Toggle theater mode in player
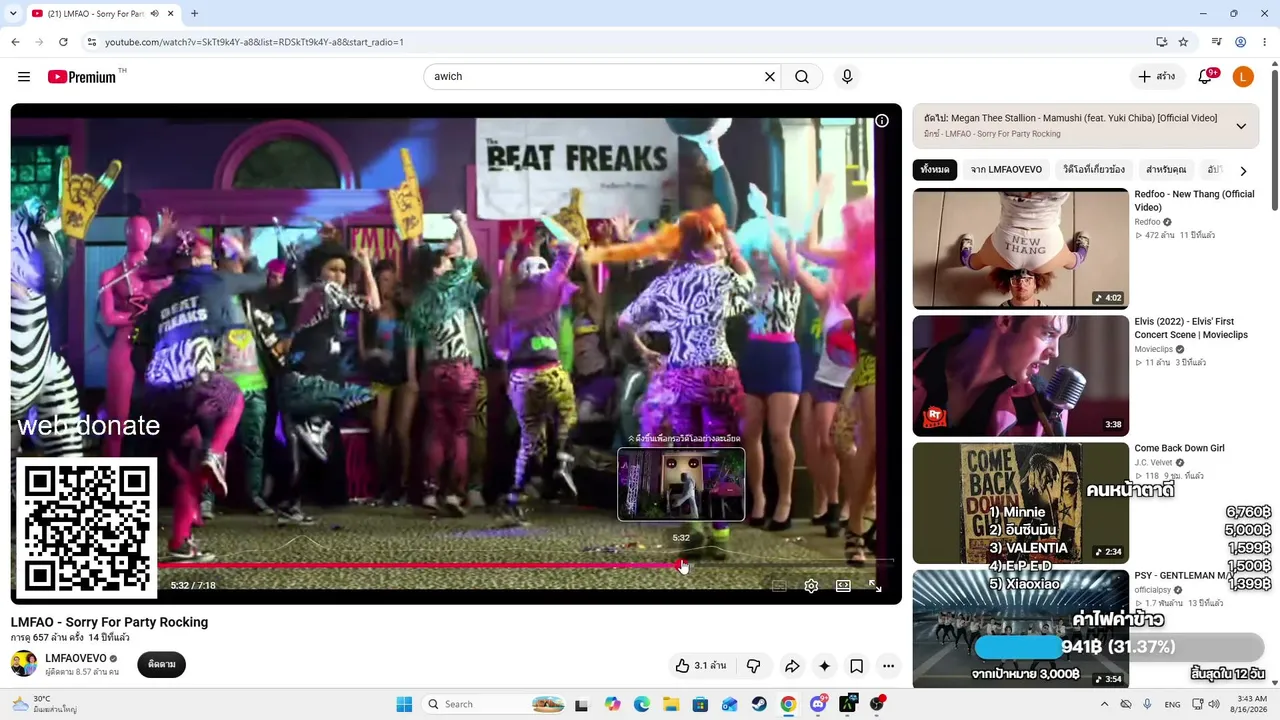 pos(843,586)
